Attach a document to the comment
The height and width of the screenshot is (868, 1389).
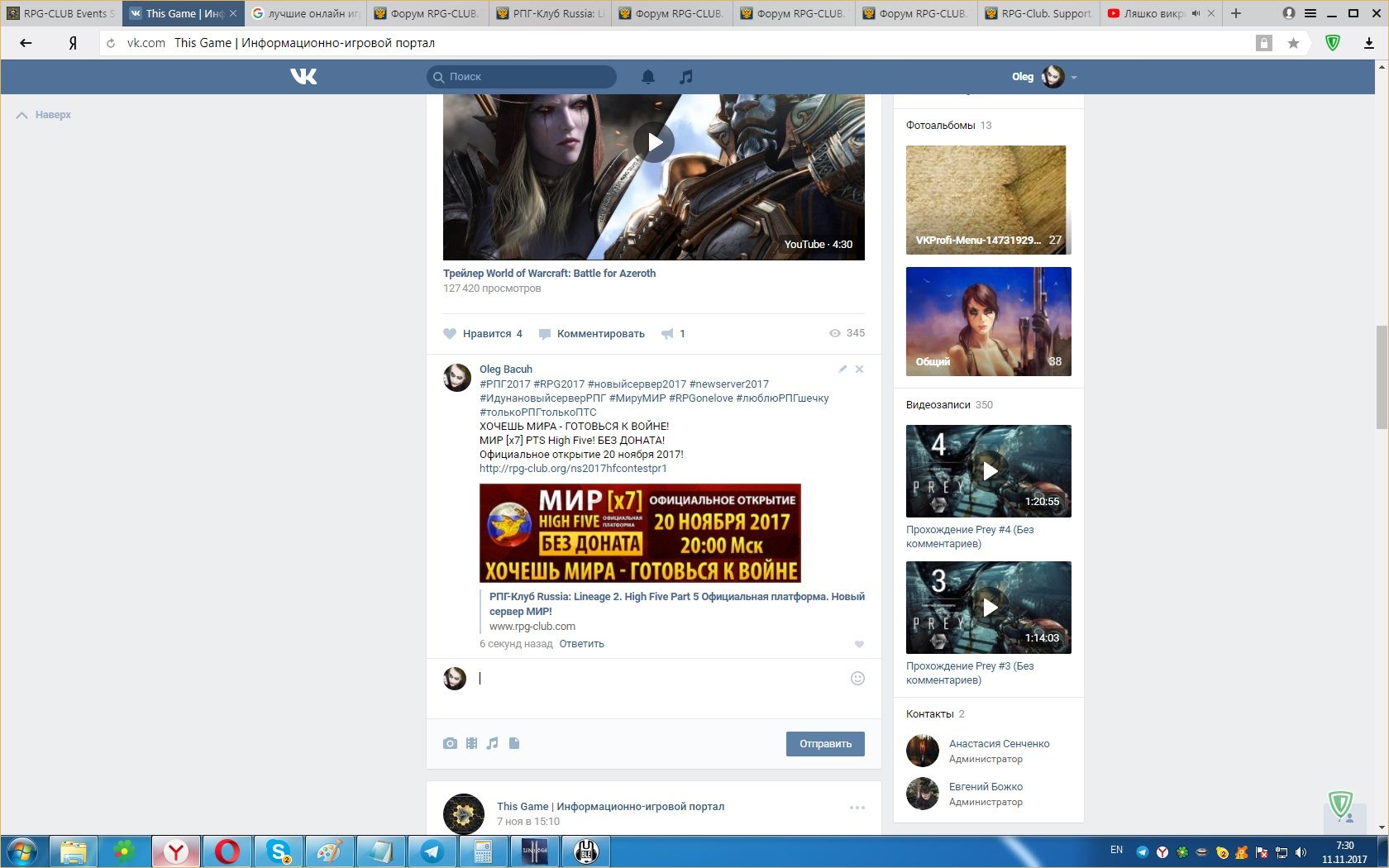[514, 743]
